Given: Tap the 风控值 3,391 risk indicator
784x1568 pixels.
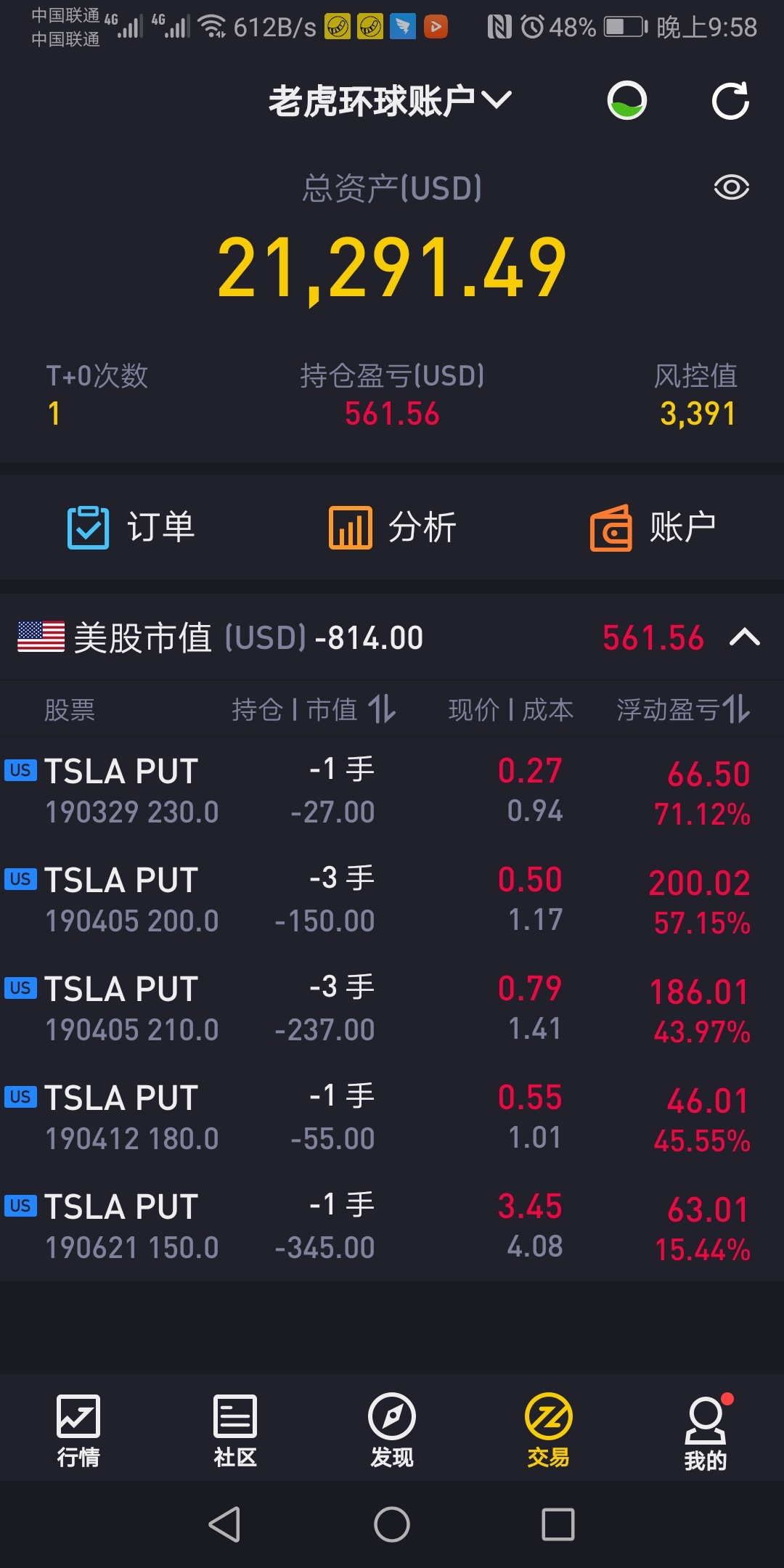Looking at the screenshot, I should click(x=698, y=414).
